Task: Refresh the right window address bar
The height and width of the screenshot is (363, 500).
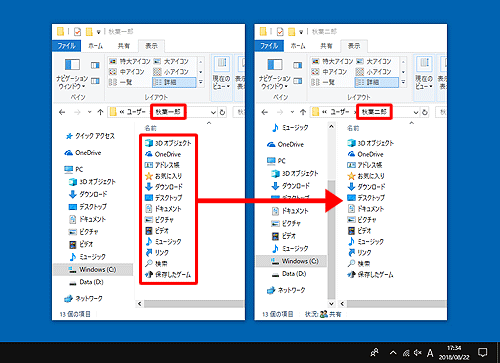Action: coord(425,113)
